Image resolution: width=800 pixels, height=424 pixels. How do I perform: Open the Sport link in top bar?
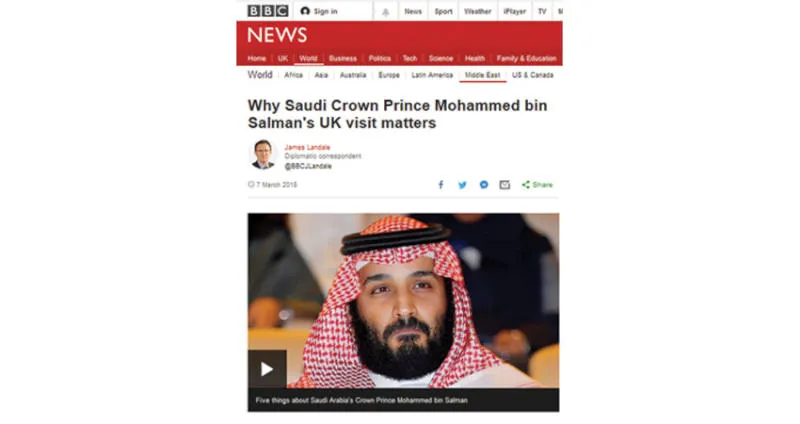click(x=443, y=11)
